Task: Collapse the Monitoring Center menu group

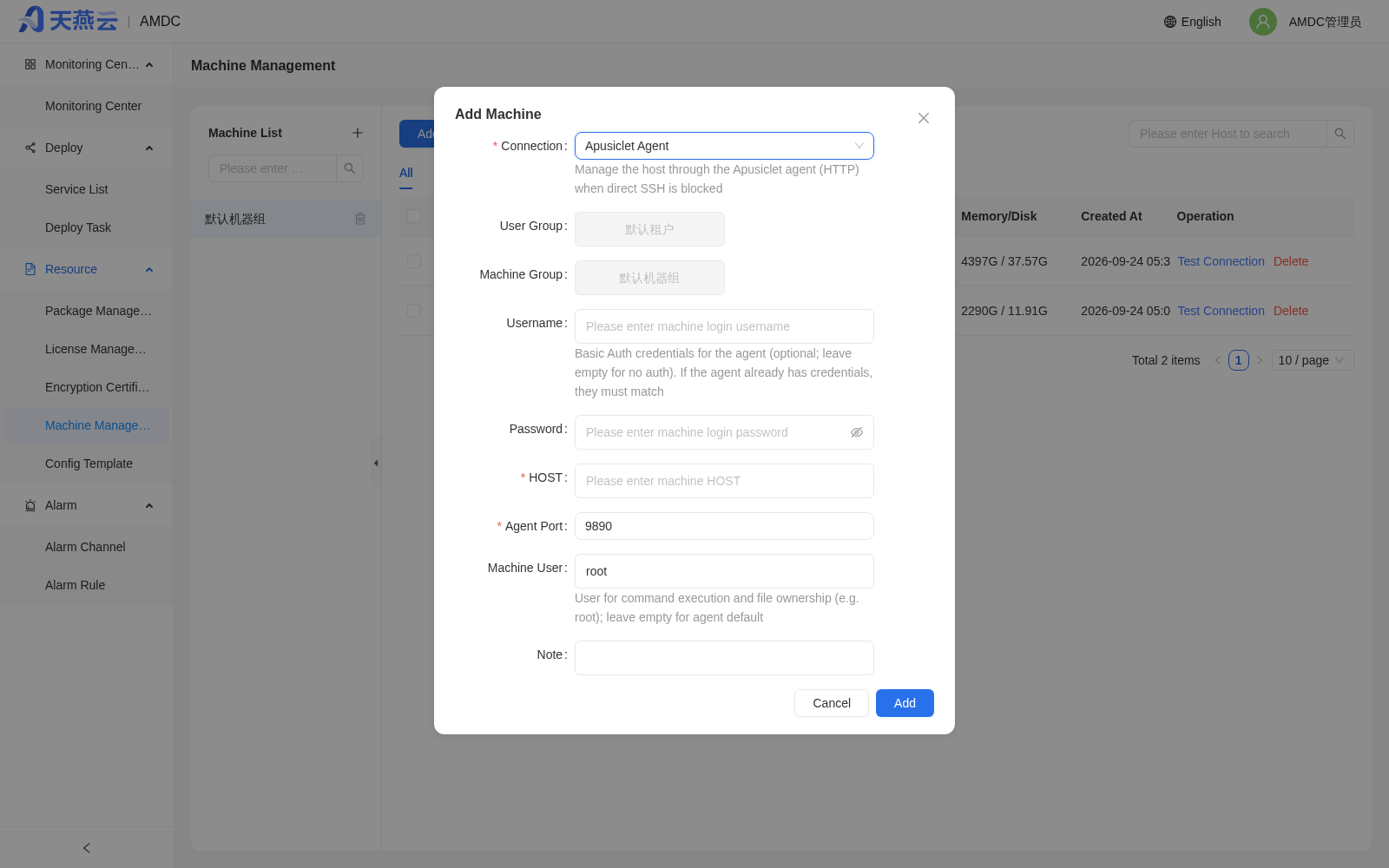Action: coord(149,64)
